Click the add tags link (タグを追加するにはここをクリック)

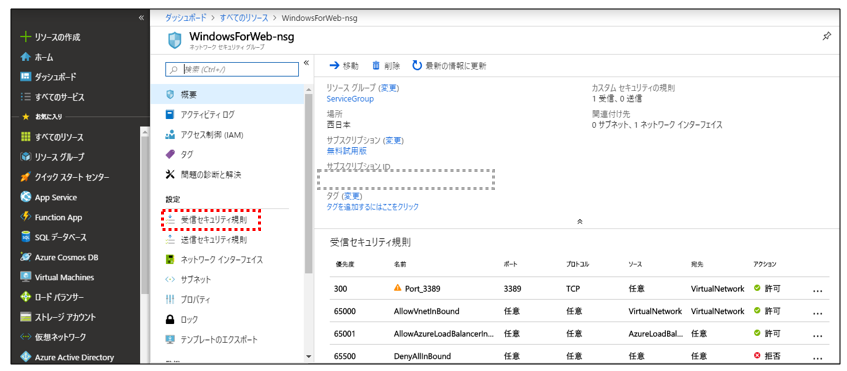point(373,207)
